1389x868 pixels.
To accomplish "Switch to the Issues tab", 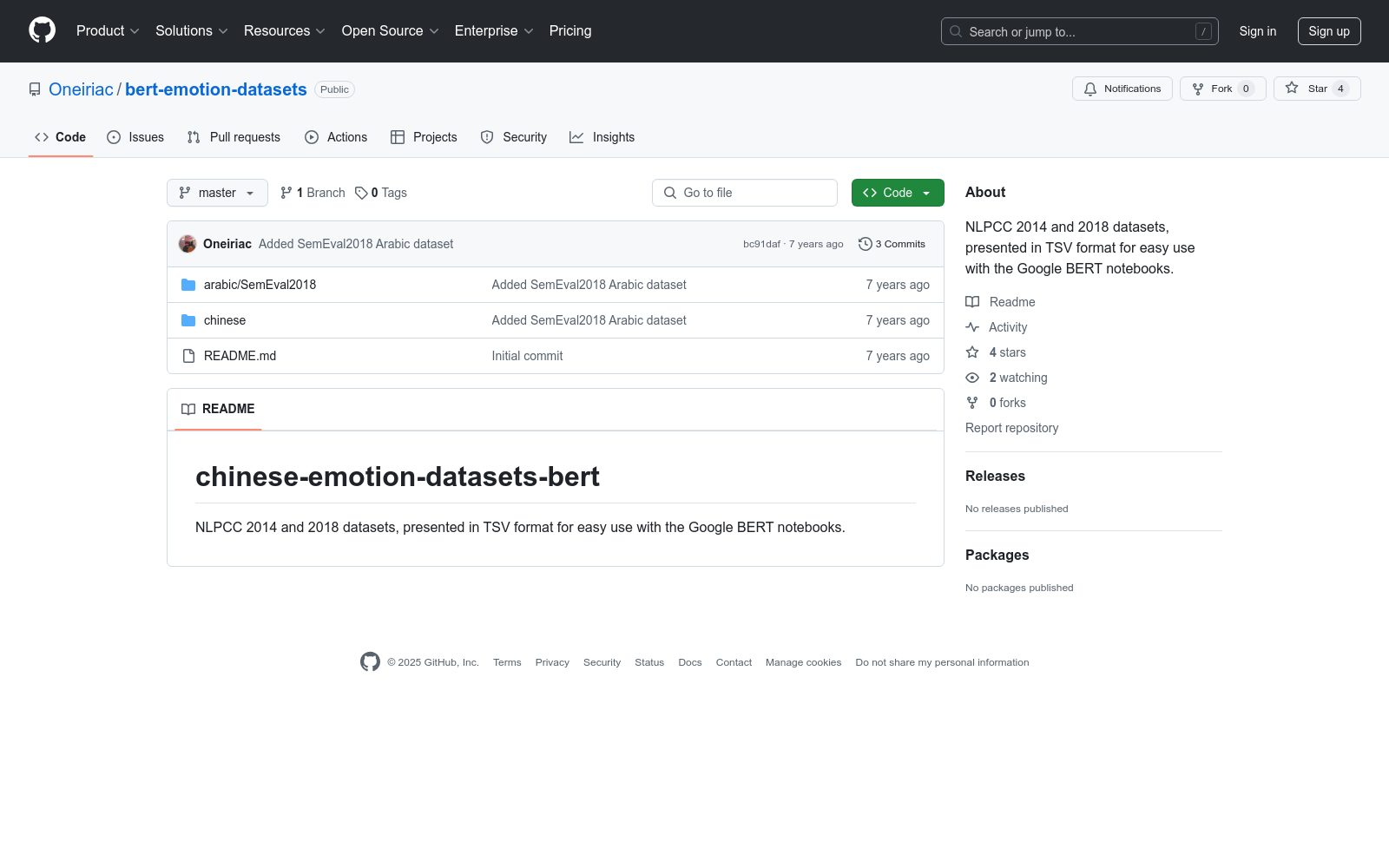I will pos(135,137).
